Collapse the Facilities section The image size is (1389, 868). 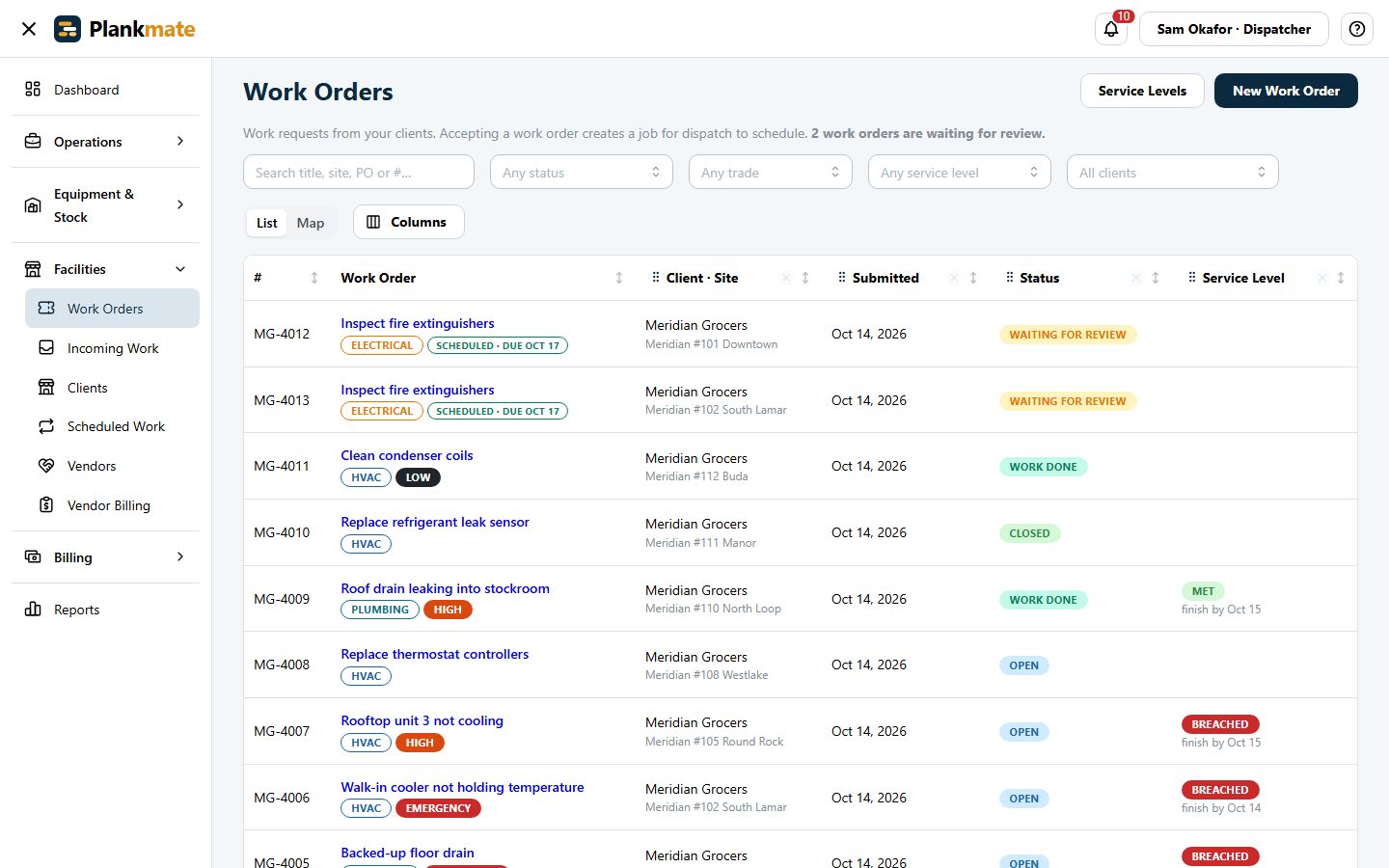(106, 269)
